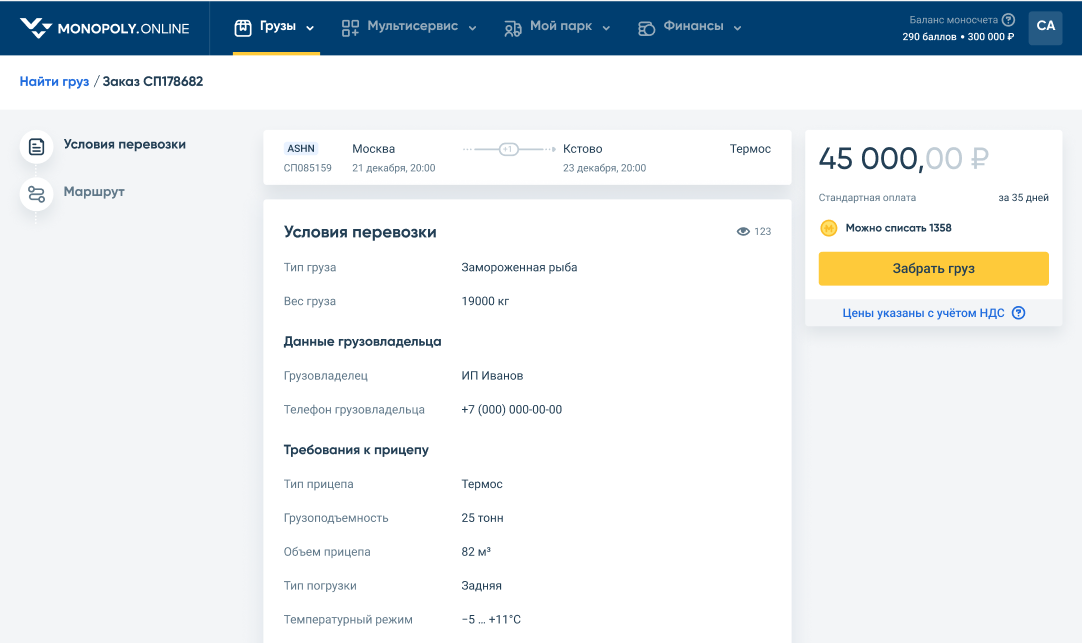
Task: Open the Цены указаны с учётом НДС link
Action: click(923, 313)
